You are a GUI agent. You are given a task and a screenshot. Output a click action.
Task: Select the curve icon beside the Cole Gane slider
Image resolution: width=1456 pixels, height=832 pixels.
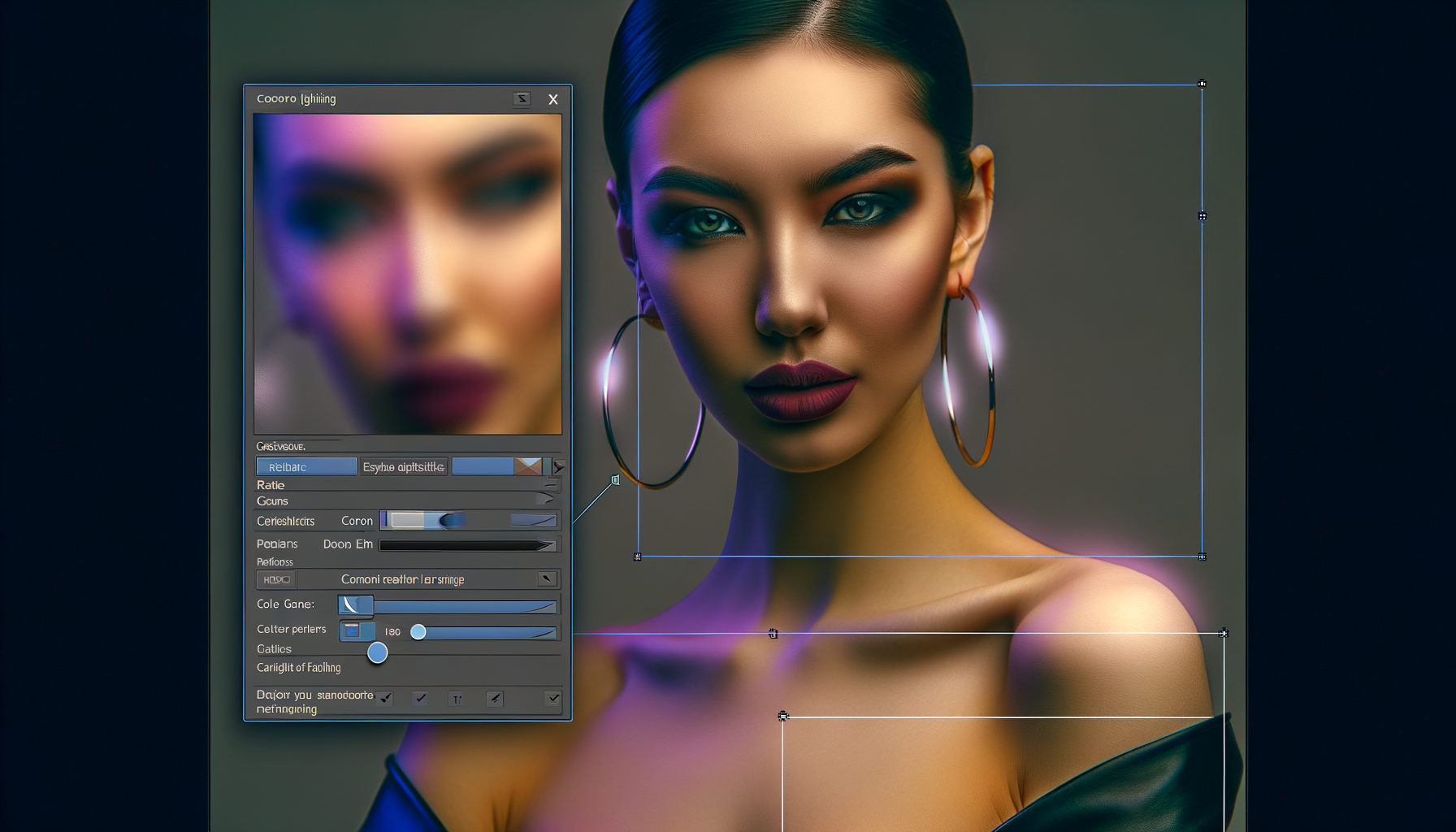355,604
